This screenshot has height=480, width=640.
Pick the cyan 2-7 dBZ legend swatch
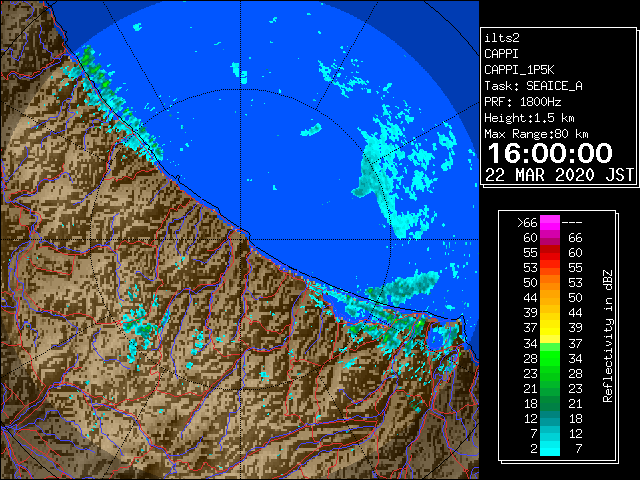click(x=550, y=448)
